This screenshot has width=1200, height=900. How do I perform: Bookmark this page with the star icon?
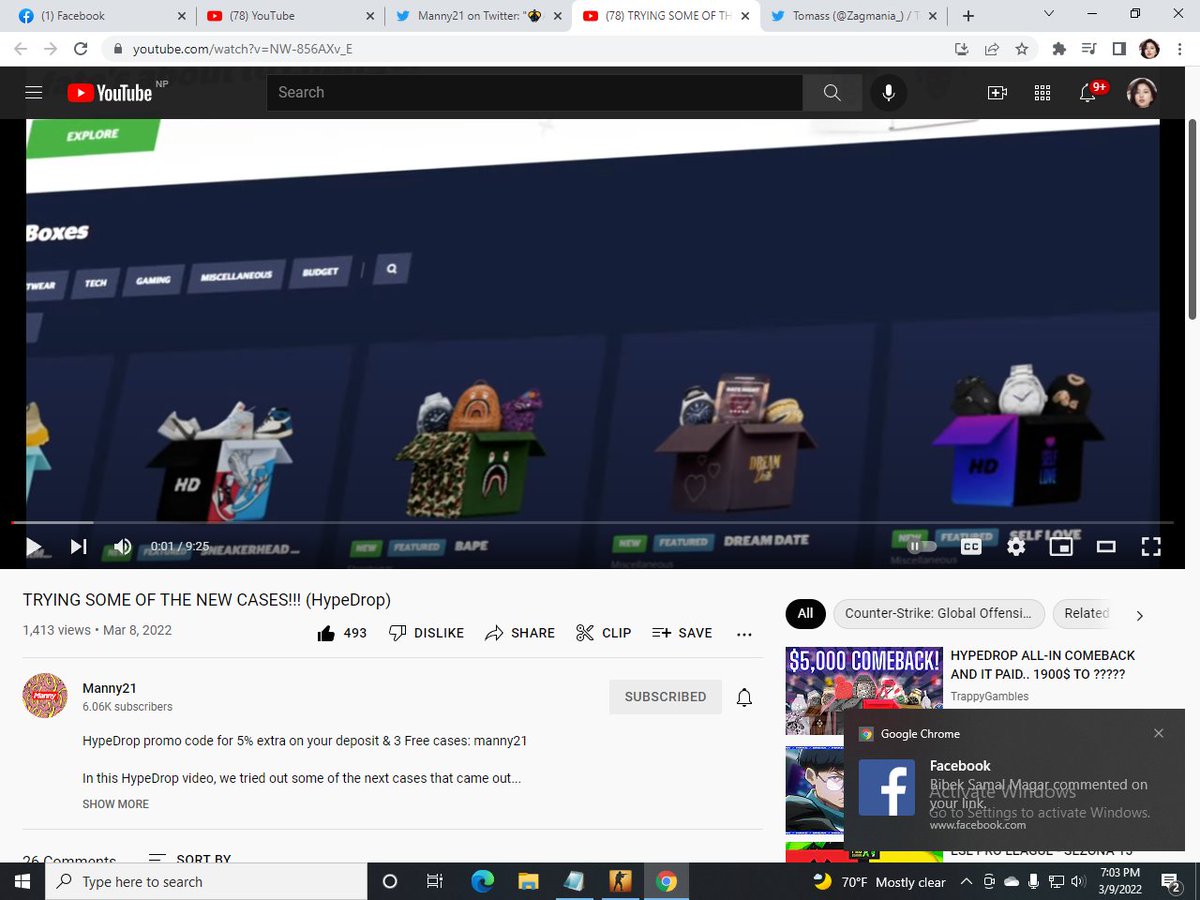1021,49
